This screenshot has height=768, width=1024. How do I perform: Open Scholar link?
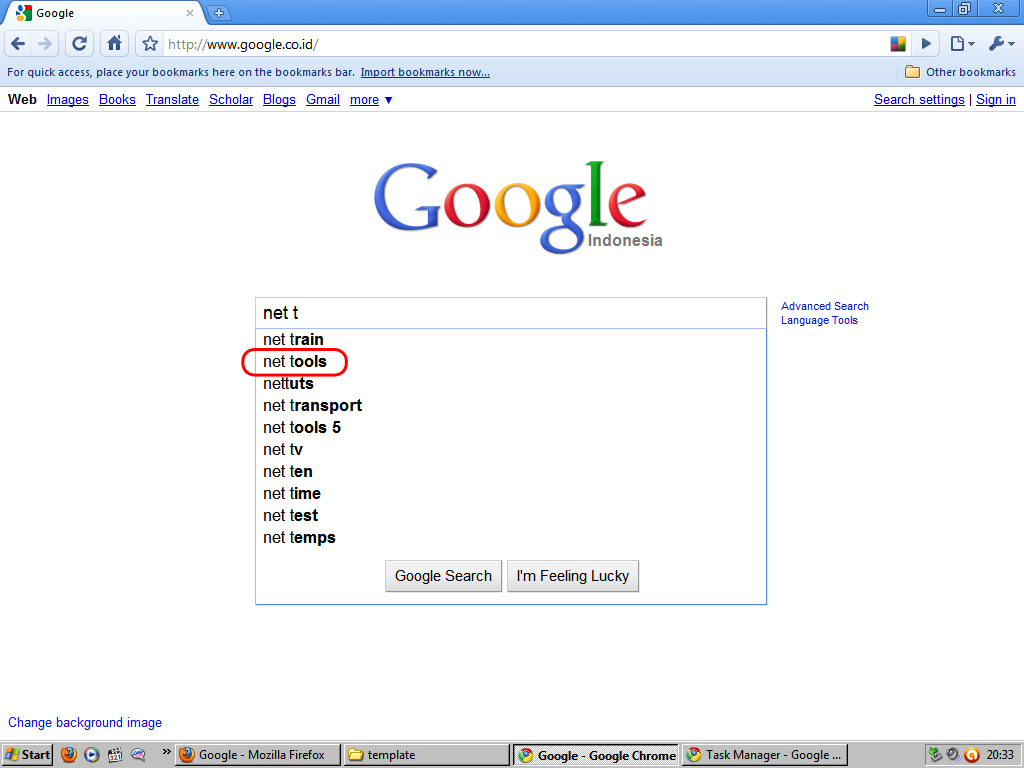[x=231, y=99]
